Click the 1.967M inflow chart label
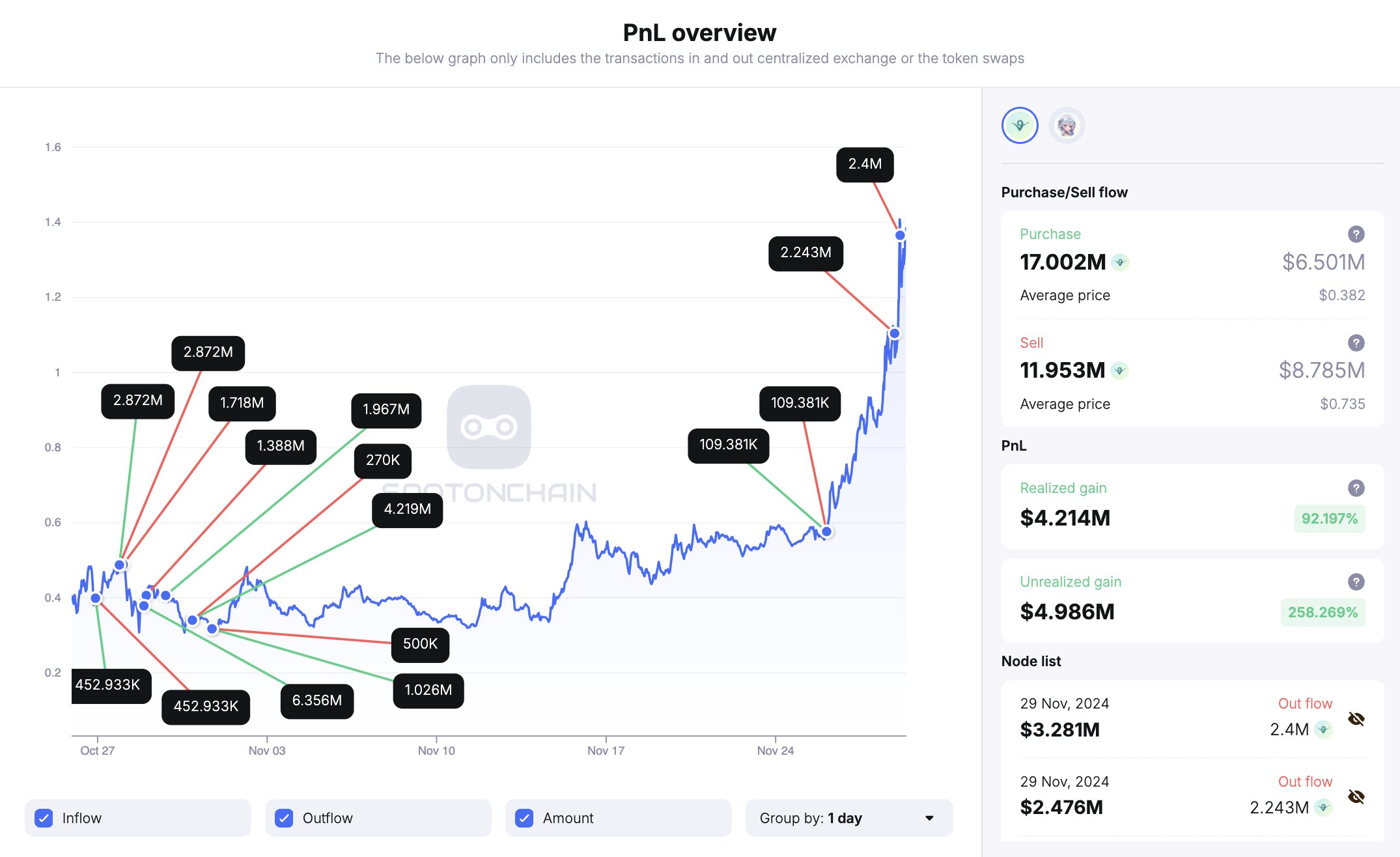 point(386,410)
